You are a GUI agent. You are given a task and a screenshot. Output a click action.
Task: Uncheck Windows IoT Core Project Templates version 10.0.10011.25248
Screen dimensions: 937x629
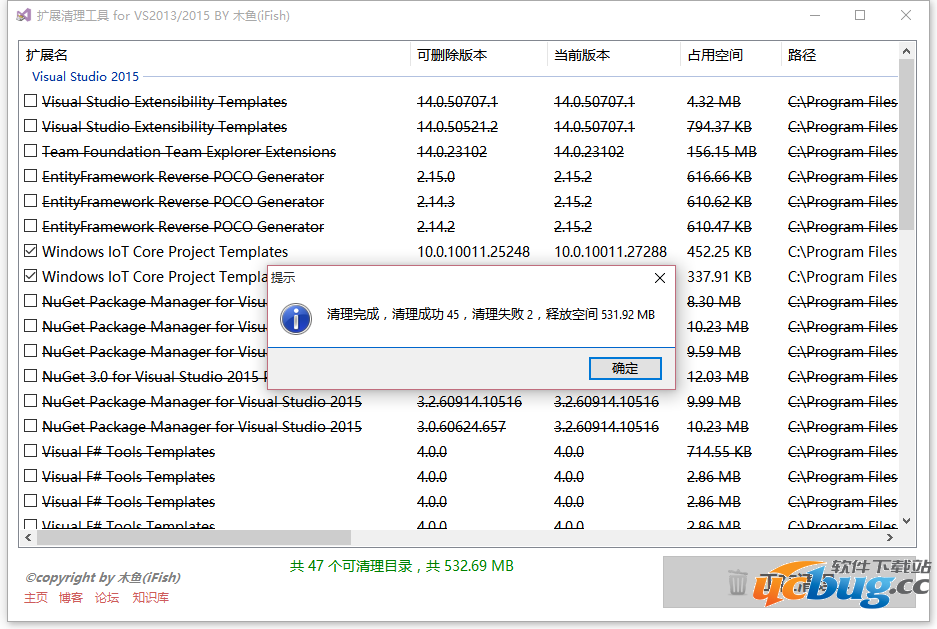(30, 251)
